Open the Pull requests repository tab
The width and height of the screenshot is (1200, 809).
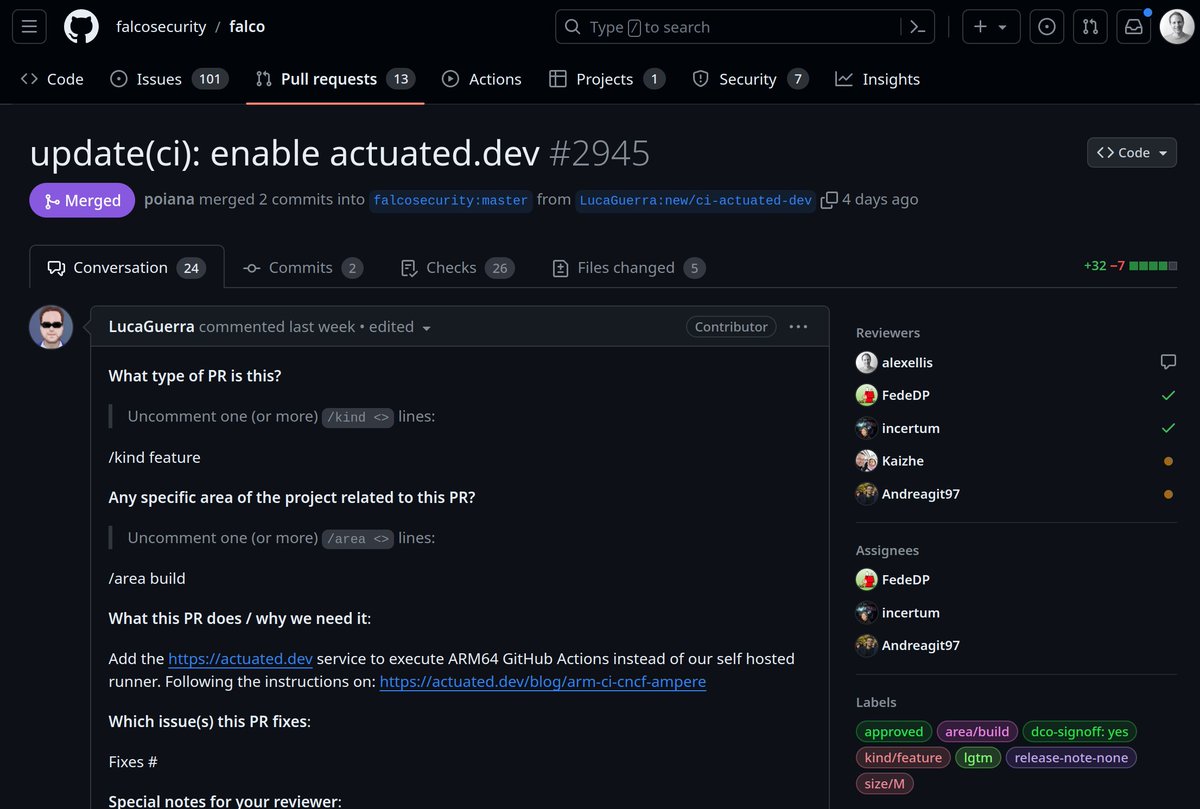click(x=335, y=79)
